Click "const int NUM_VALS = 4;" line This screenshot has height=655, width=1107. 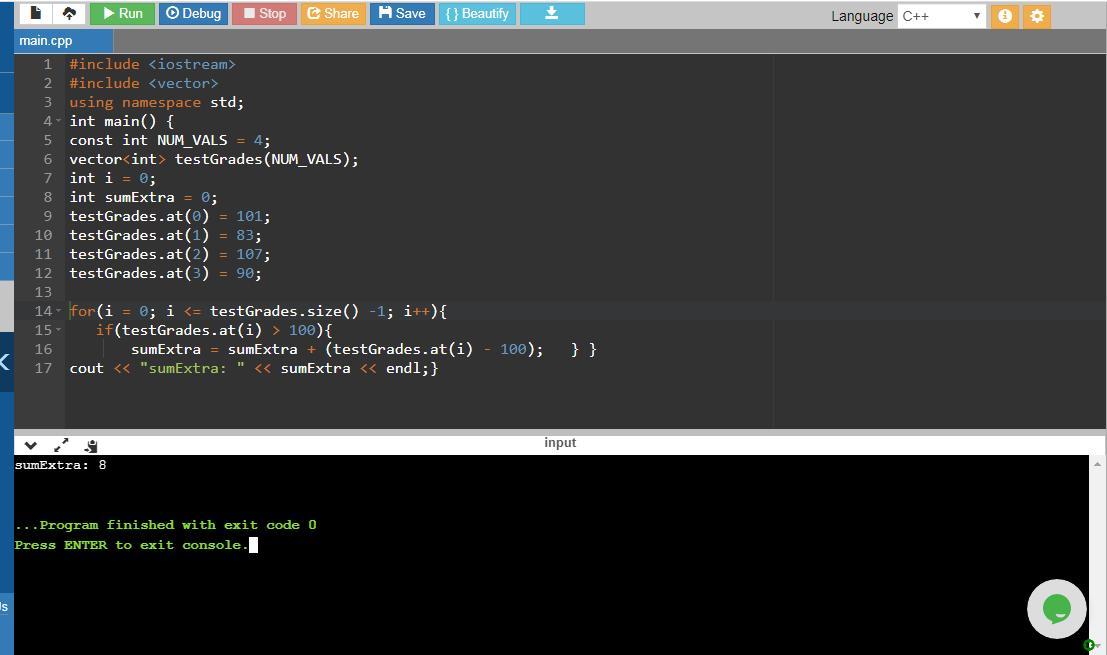(x=169, y=140)
